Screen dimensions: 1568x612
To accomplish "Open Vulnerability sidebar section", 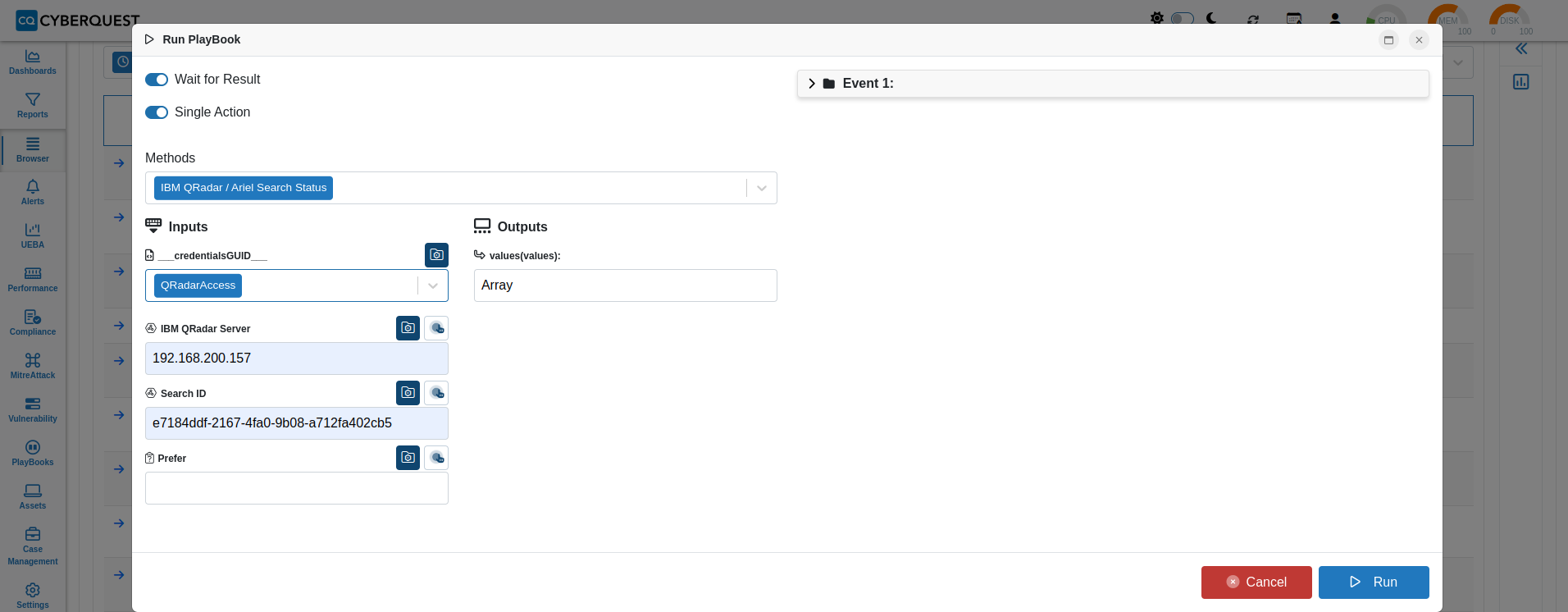I will [33, 410].
